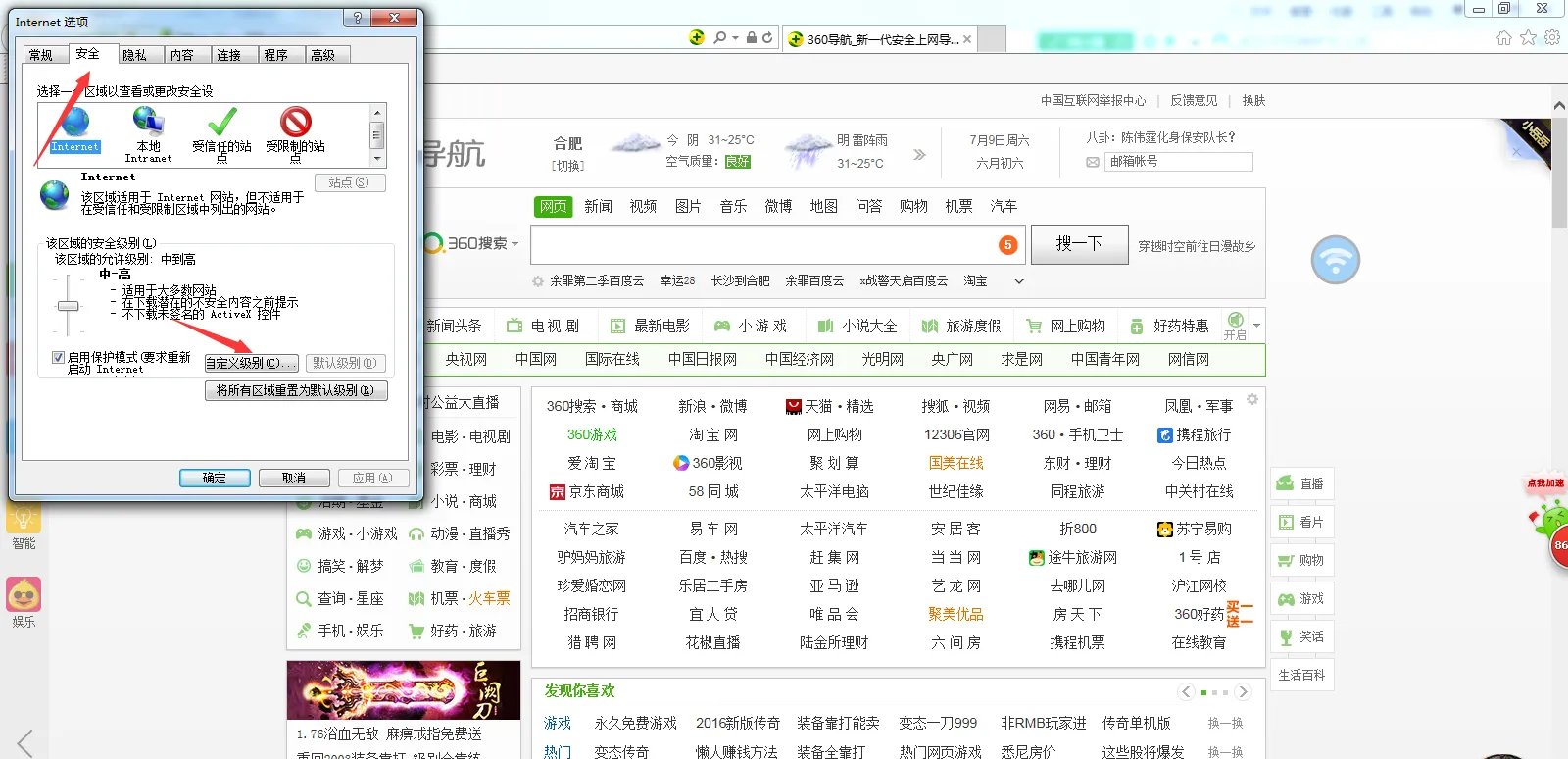Screen dimensions: 1568x759
Task: Open the 常规 tab
Action: (x=41, y=55)
